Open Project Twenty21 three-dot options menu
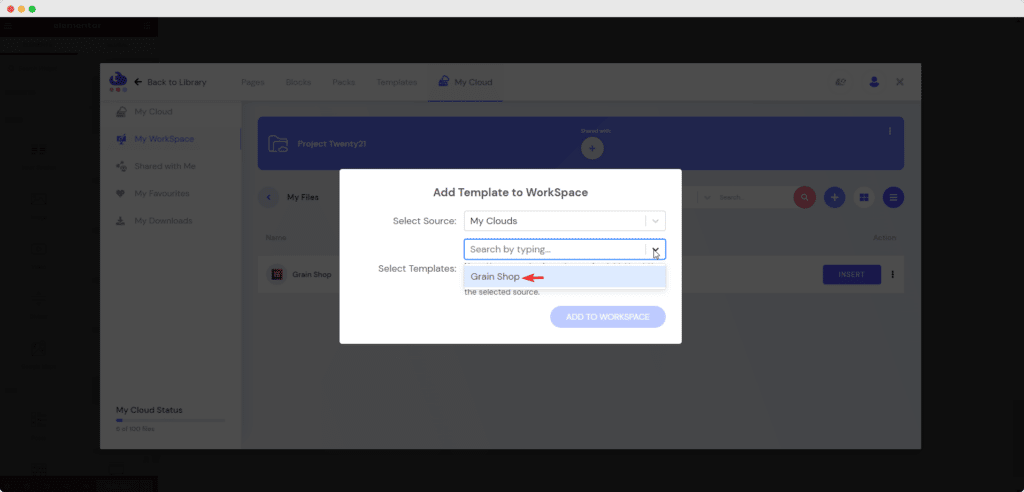1024x492 pixels. pos(889,131)
